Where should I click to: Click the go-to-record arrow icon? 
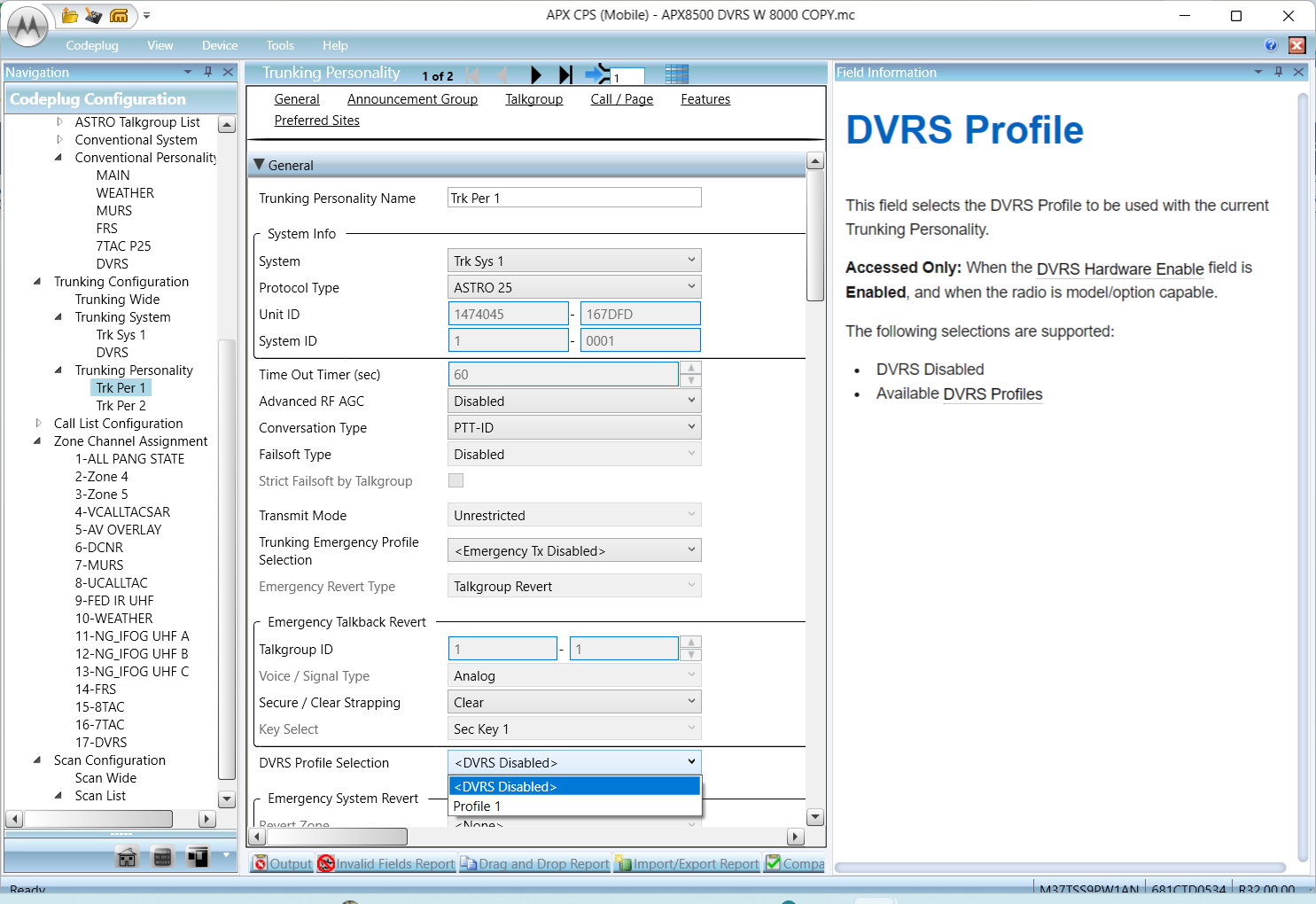597,74
